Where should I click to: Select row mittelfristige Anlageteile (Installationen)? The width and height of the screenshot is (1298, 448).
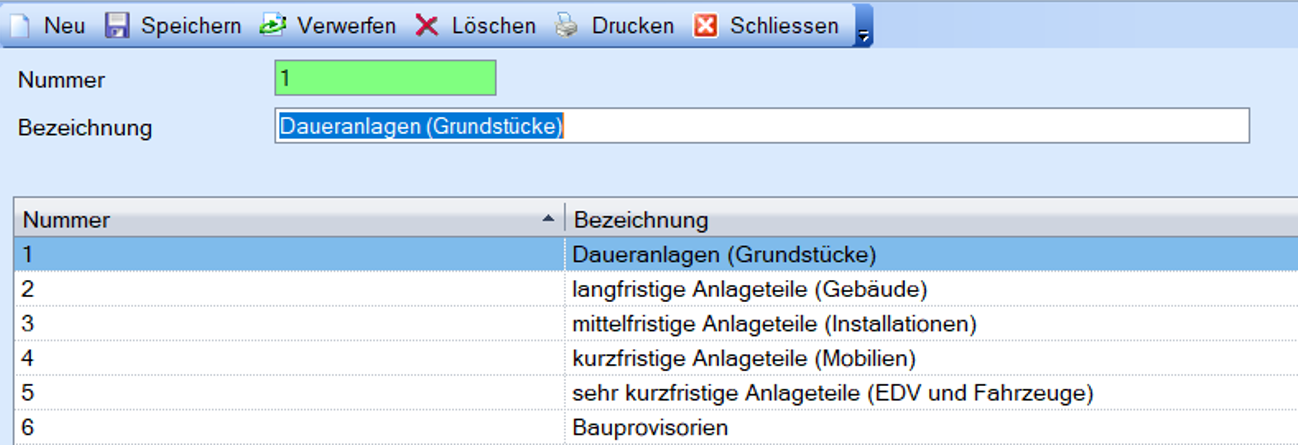pos(774,324)
